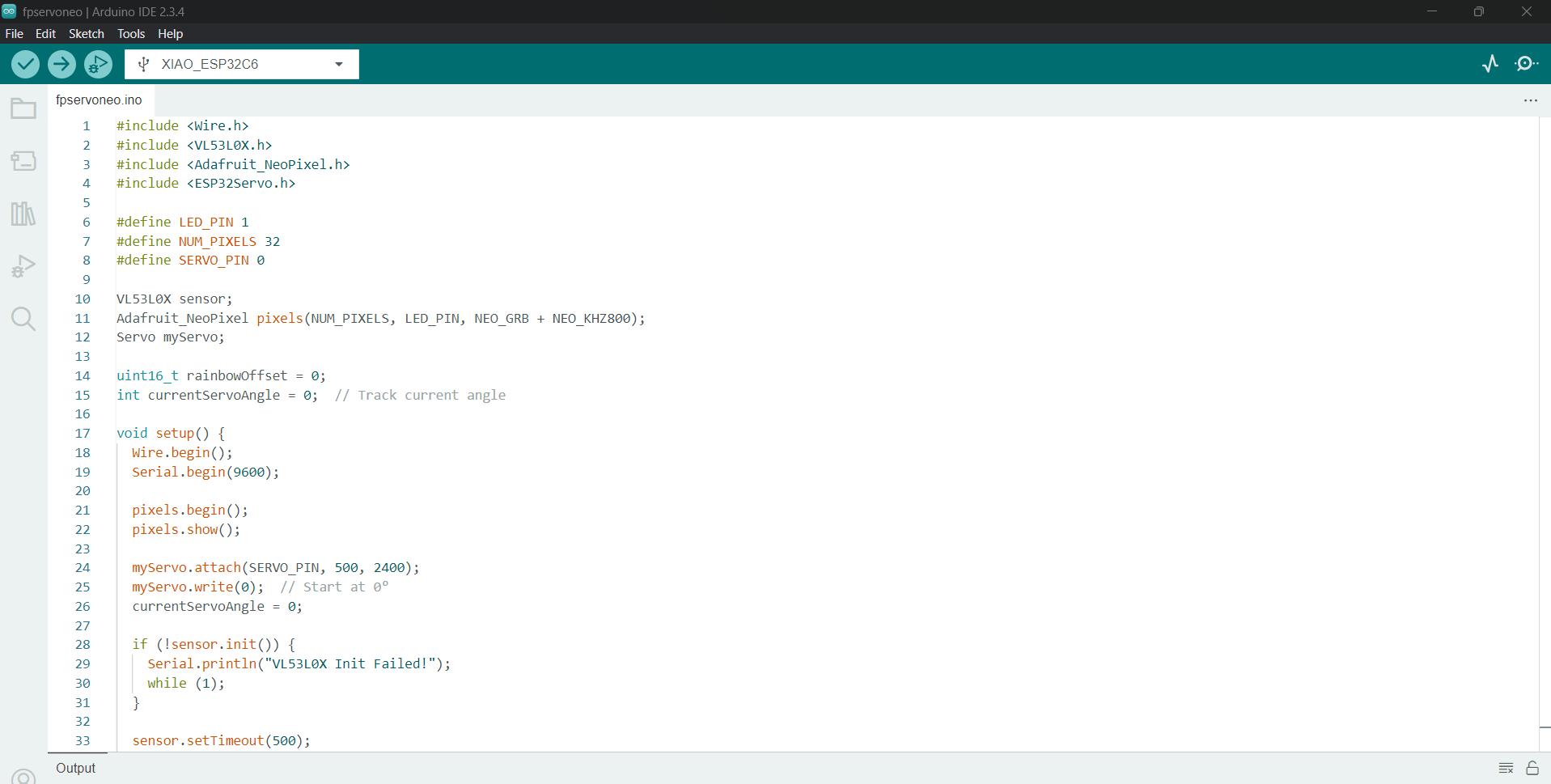Click the Arduino IDE logo in title bar
The height and width of the screenshot is (784, 1551).
click(x=9, y=11)
